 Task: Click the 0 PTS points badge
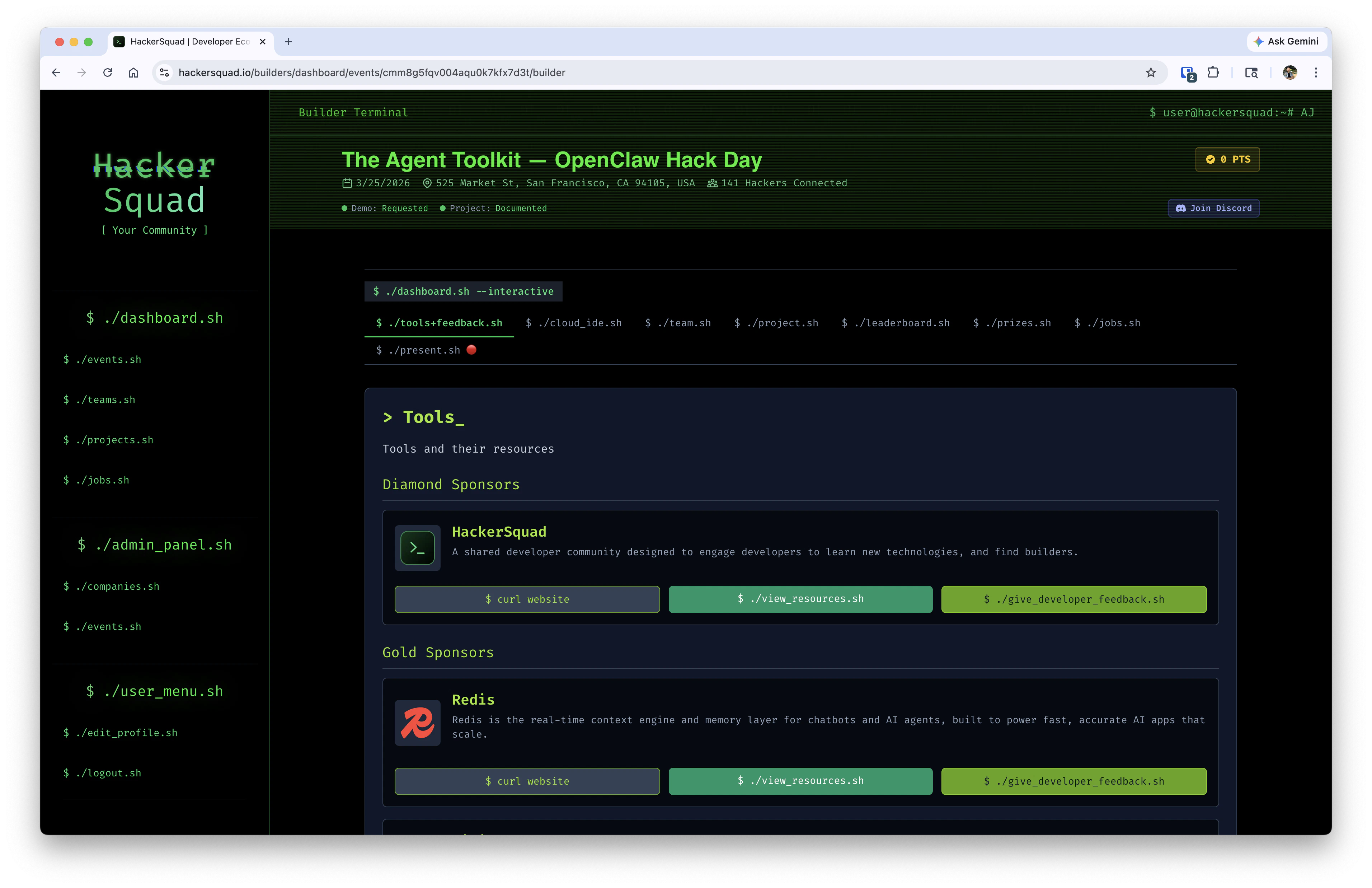(x=1228, y=160)
